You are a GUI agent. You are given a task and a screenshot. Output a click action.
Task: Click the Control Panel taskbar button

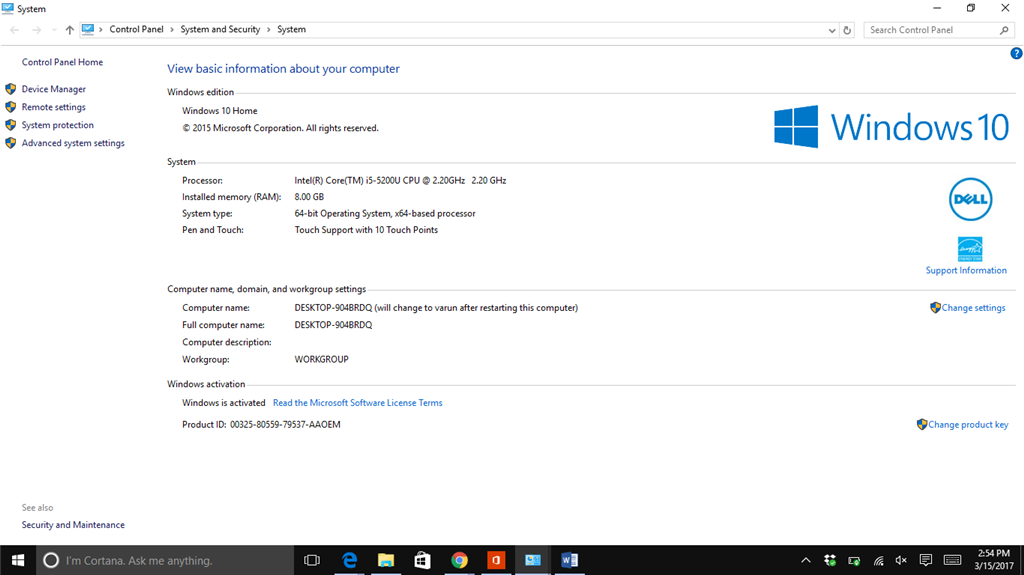click(533, 561)
